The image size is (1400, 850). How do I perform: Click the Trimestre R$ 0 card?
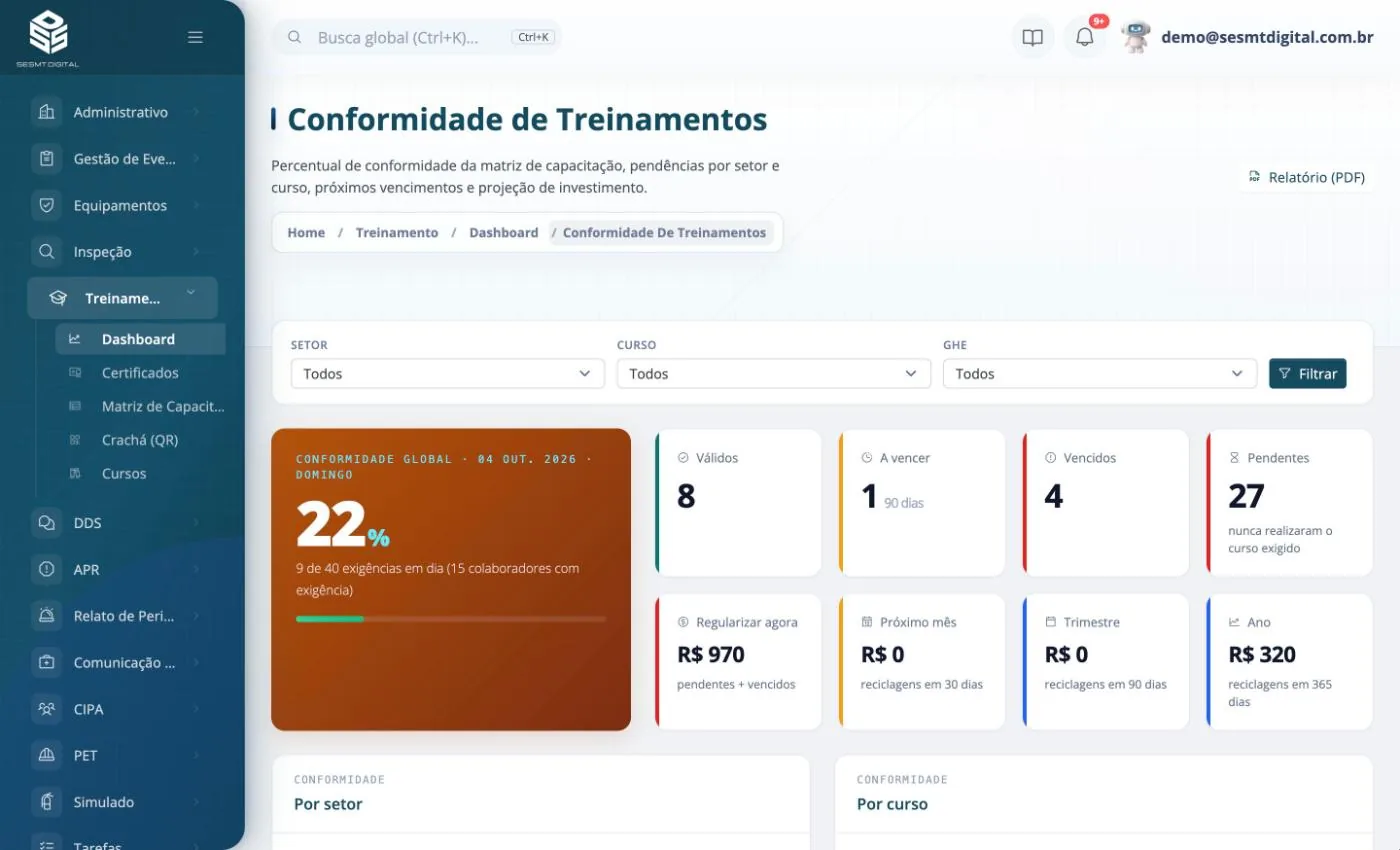pyautogui.click(x=1106, y=662)
